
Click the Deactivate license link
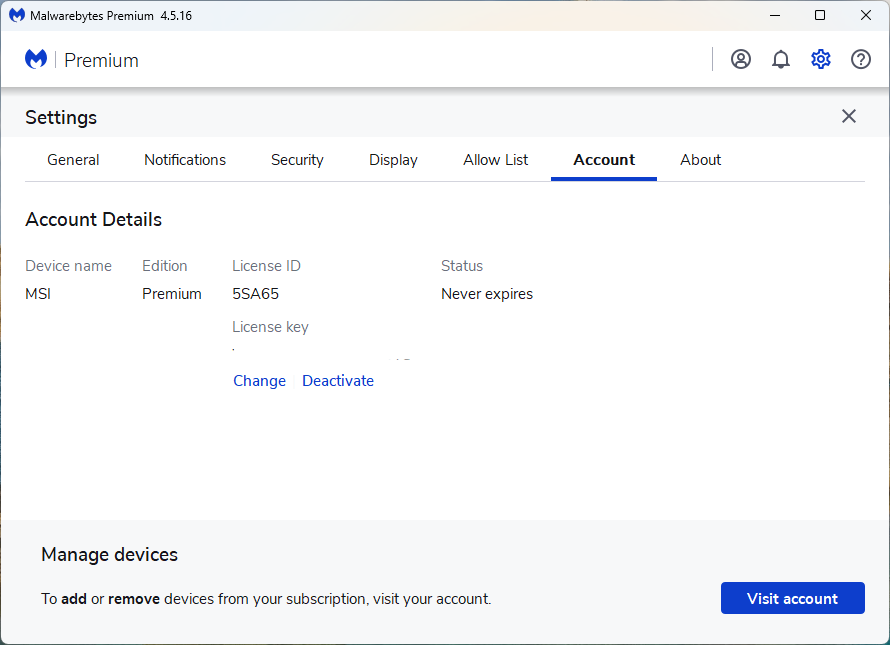338,380
